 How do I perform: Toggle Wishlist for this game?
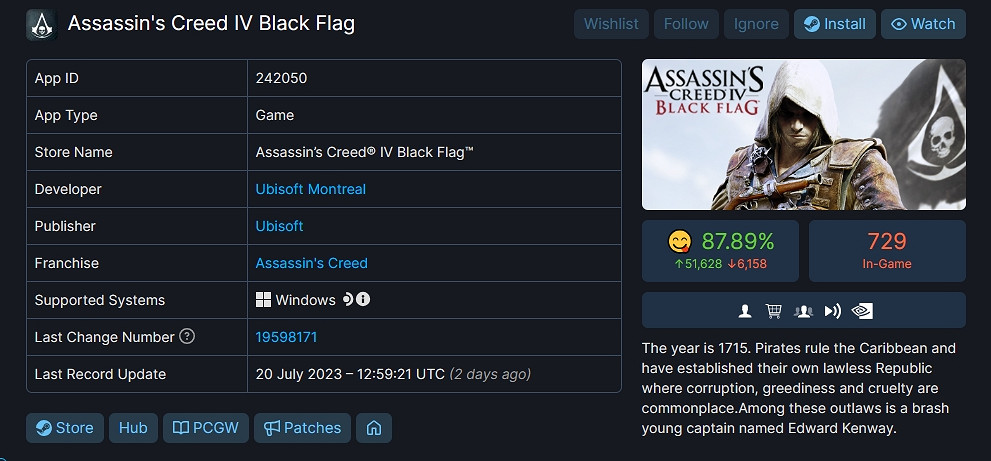[x=612, y=24]
